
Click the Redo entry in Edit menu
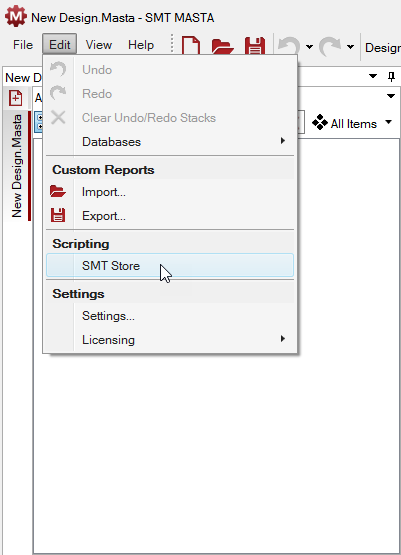tap(170, 94)
